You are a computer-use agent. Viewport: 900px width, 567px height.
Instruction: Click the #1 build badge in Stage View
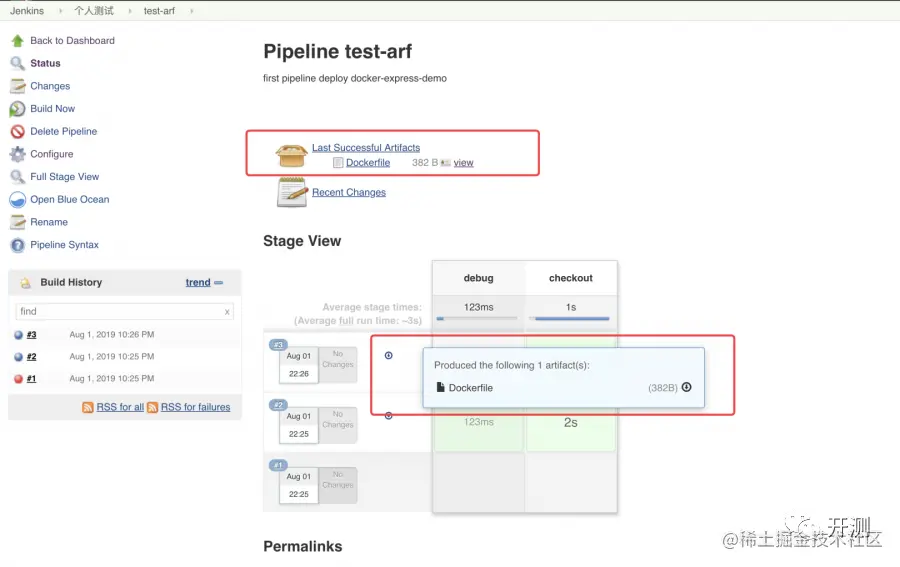tap(278, 465)
